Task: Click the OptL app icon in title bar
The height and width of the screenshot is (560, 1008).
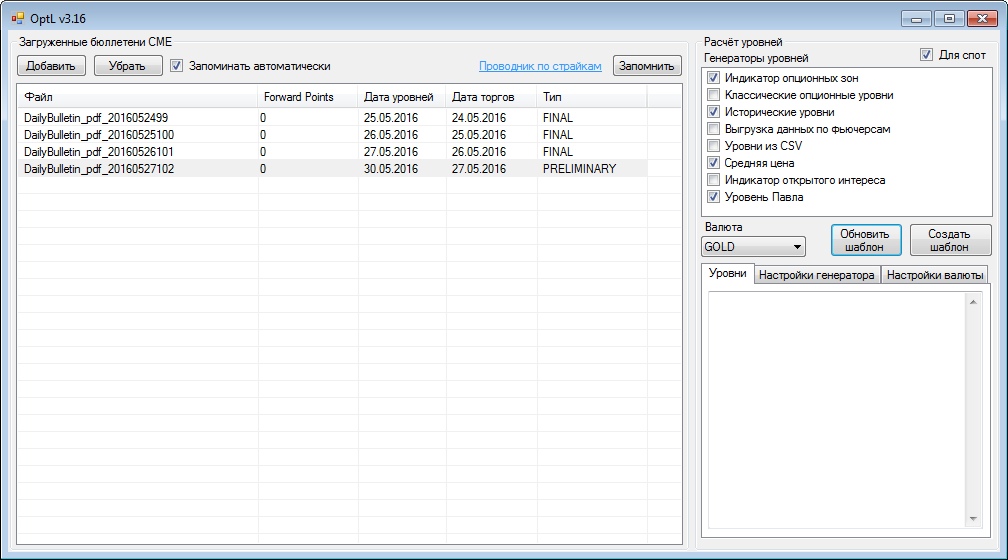Action: (x=17, y=16)
